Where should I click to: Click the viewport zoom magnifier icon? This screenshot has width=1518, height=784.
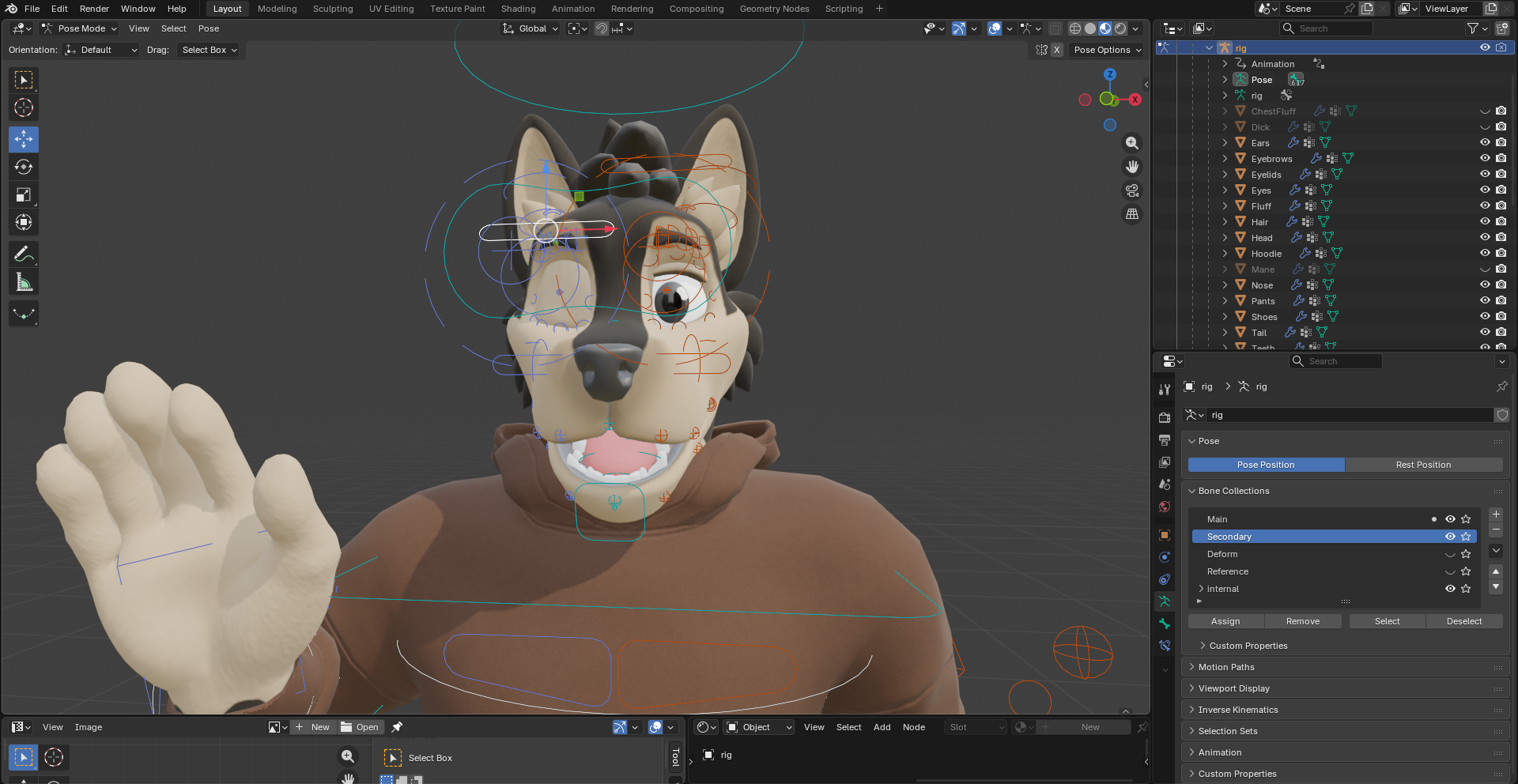tap(1132, 143)
